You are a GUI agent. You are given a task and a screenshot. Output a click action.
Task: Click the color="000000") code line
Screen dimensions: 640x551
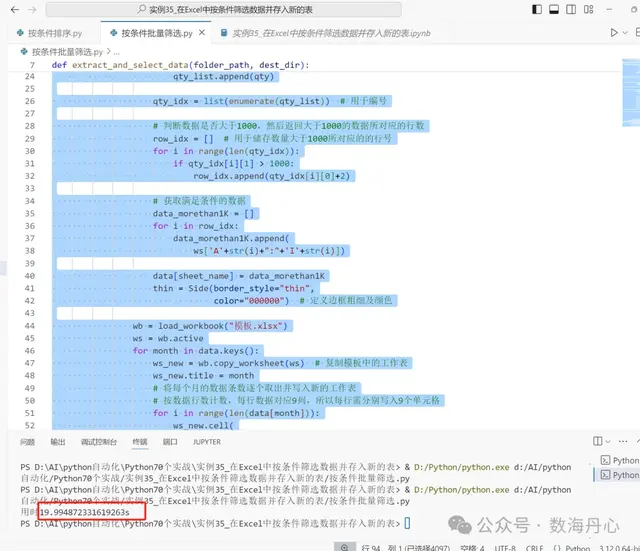point(251,301)
